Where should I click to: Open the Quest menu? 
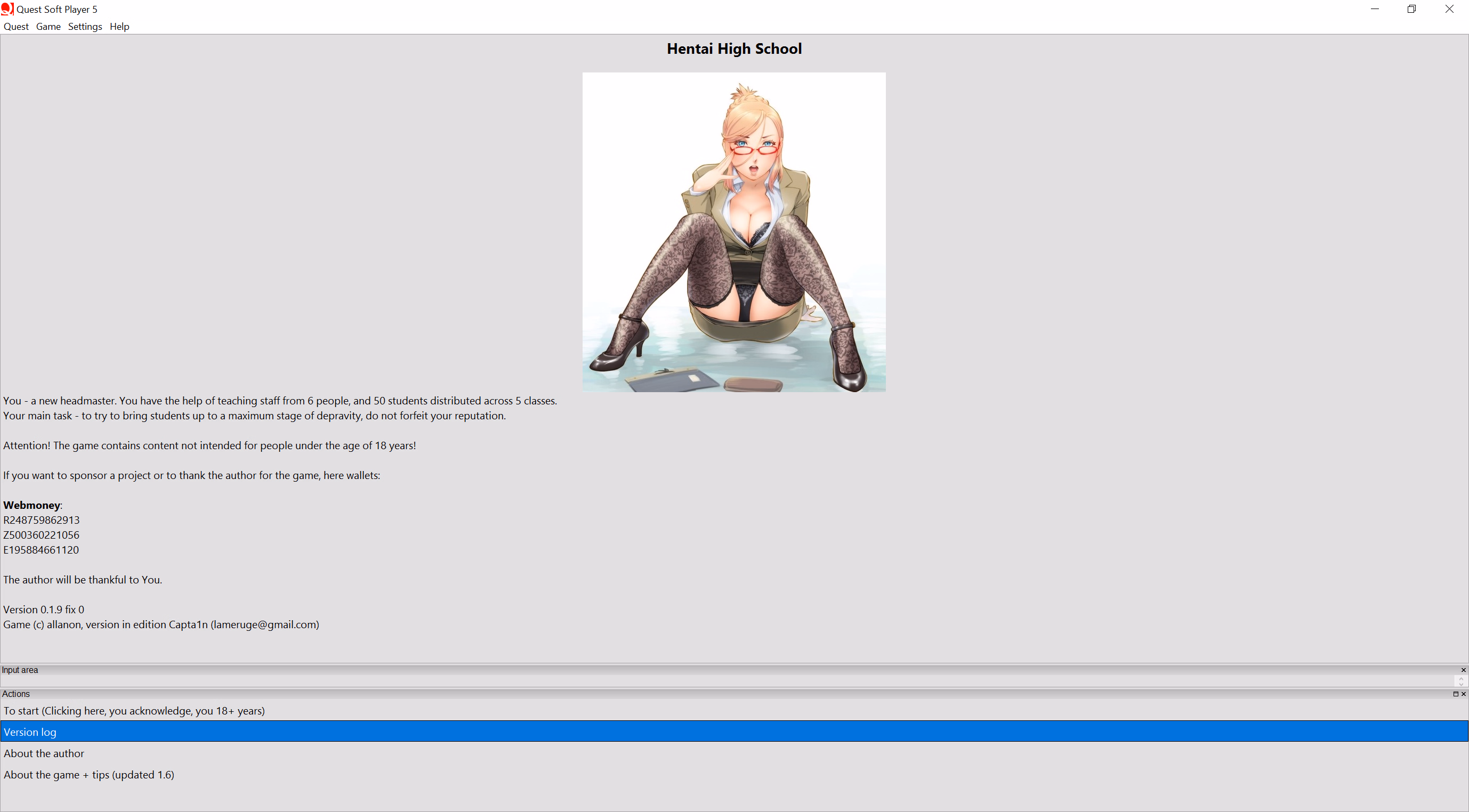tap(16, 26)
